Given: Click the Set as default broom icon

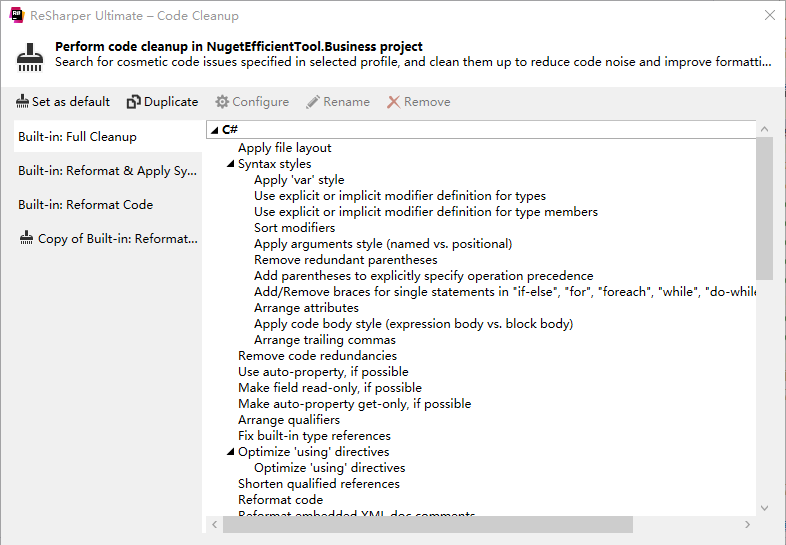Looking at the screenshot, I should [x=22, y=102].
